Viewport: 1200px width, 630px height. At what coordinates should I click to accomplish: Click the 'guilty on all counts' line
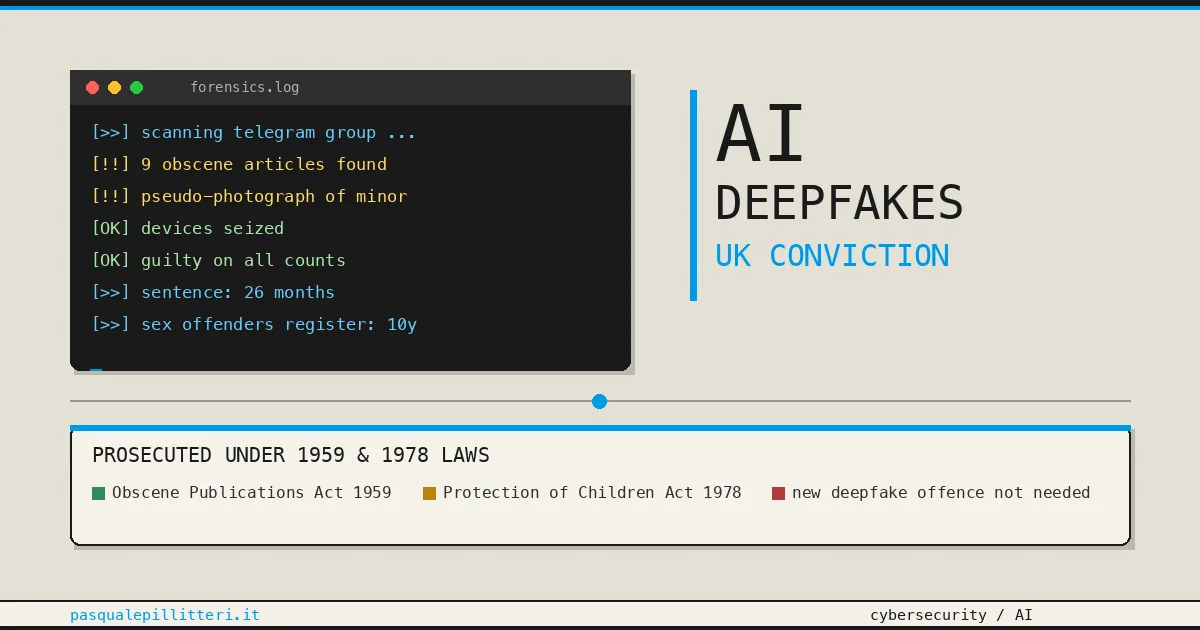(x=218, y=260)
